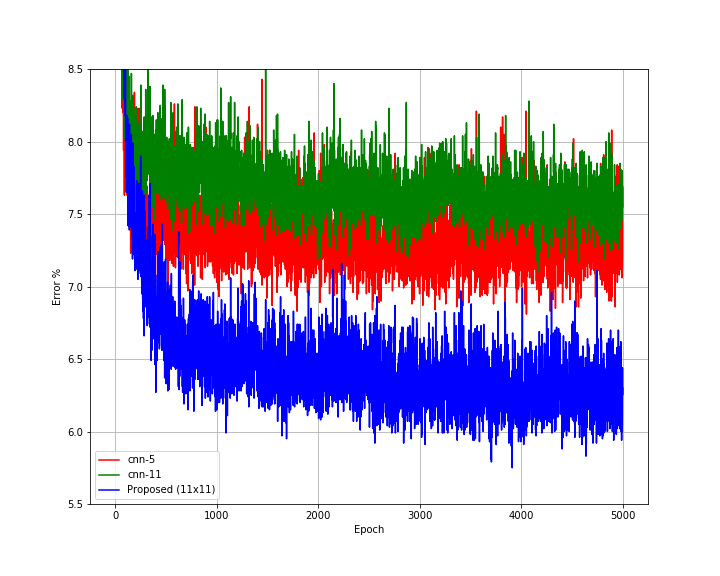
Task: Click y-axis tick label 7.5
Action: [x=75, y=214]
